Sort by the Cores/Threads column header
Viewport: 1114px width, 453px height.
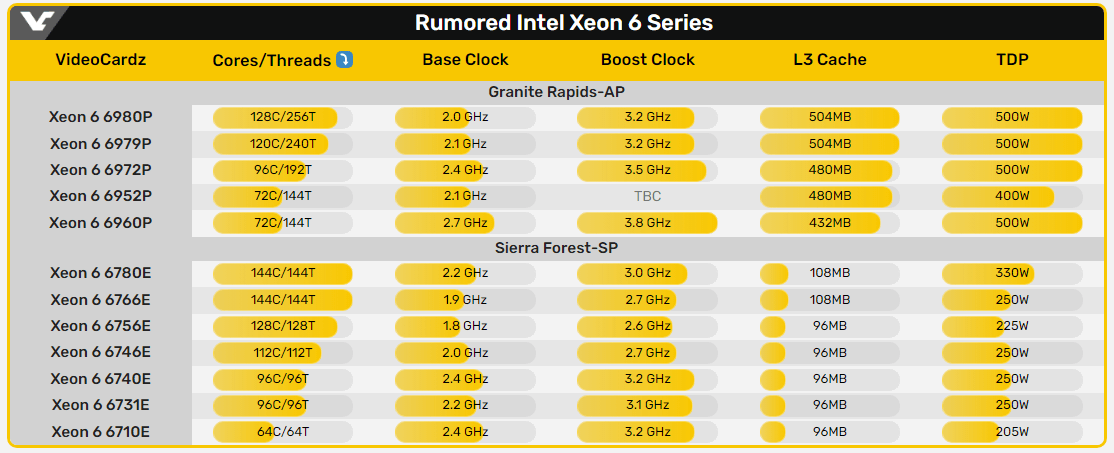(x=271, y=60)
